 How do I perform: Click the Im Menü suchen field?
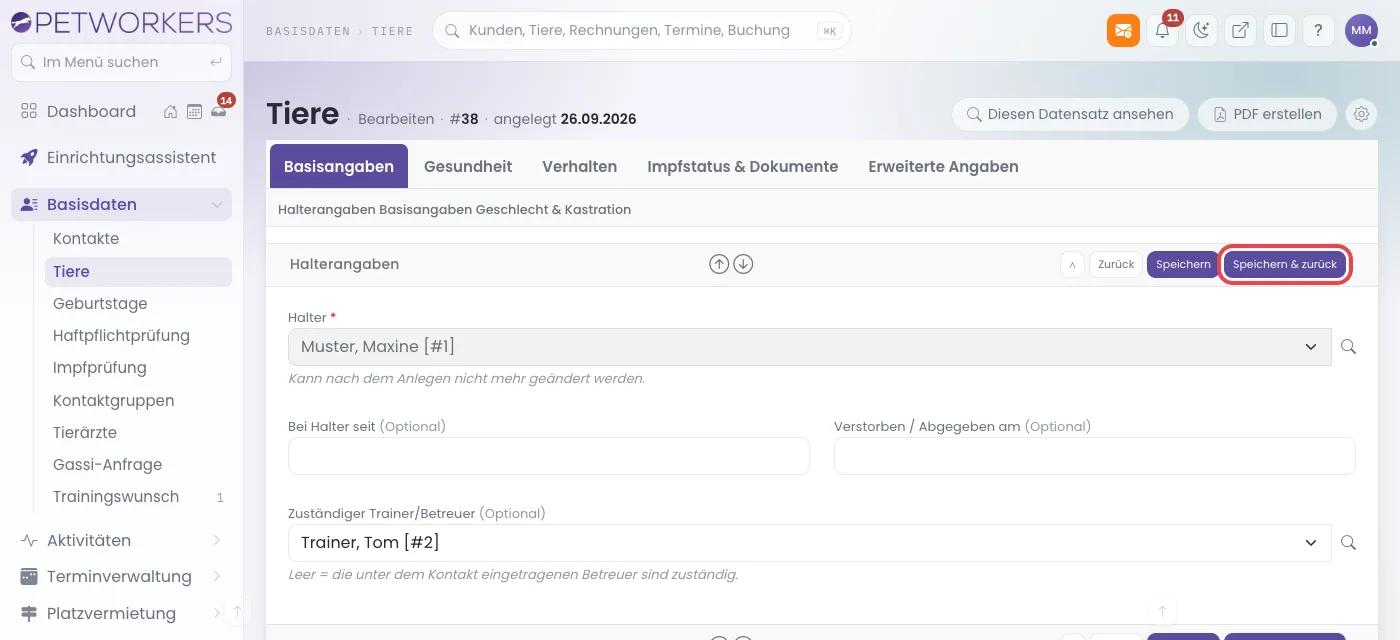pyautogui.click(x=121, y=62)
